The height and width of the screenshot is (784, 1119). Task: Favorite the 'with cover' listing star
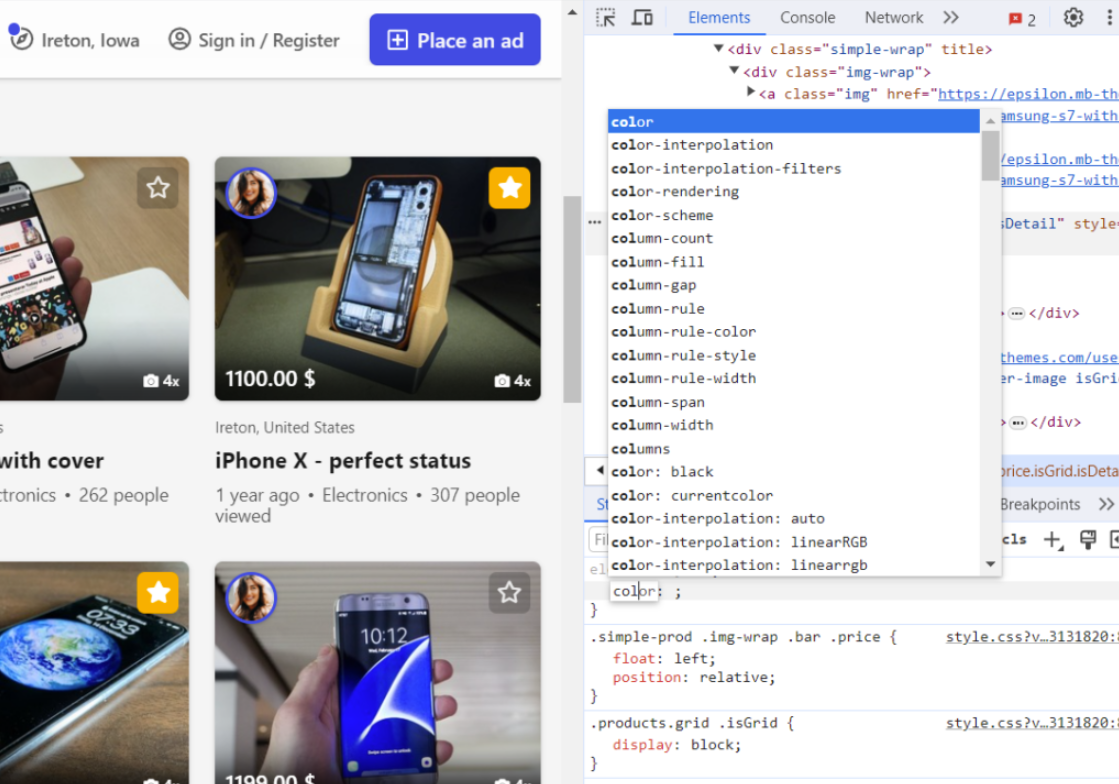[158, 188]
